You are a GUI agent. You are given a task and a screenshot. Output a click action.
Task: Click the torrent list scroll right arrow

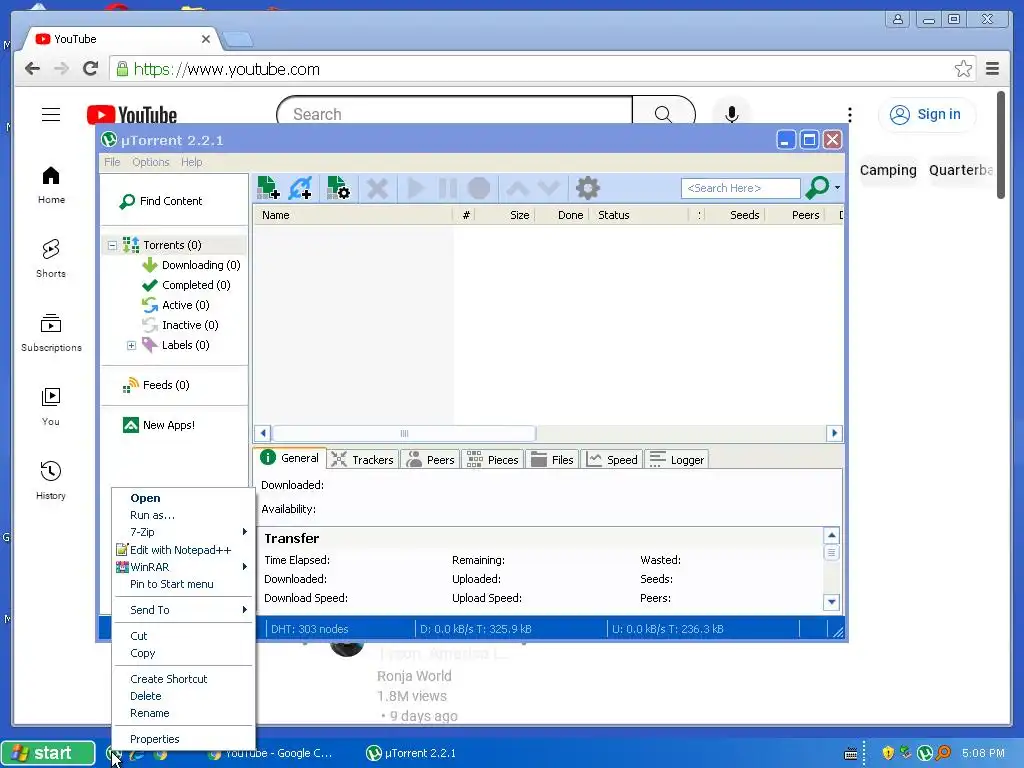click(x=834, y=433)
